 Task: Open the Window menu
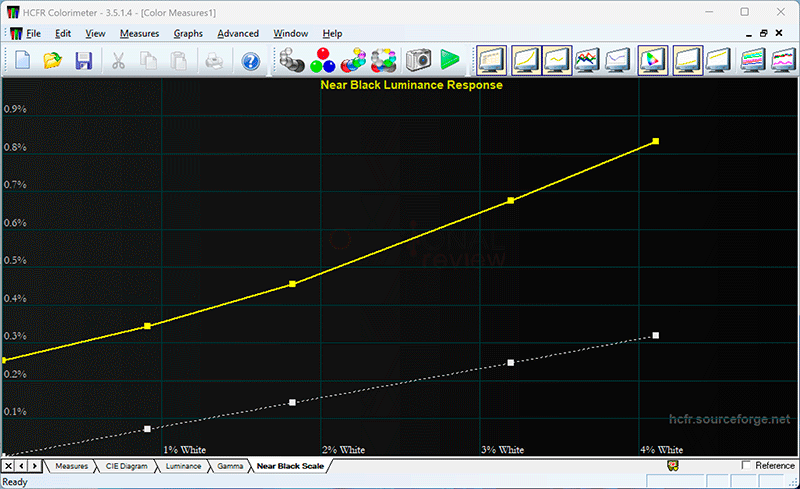tap(290, 34)
